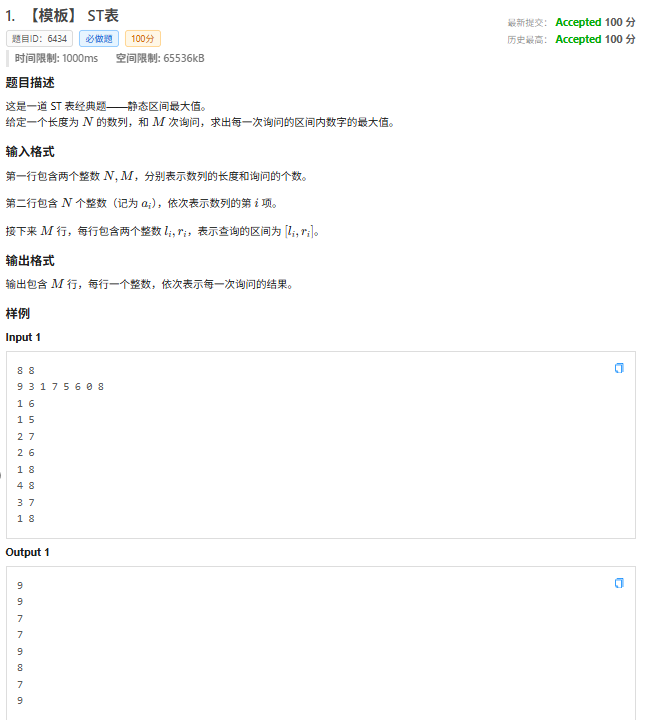Click the 空间限制 65536kB text

coord(160,58)
